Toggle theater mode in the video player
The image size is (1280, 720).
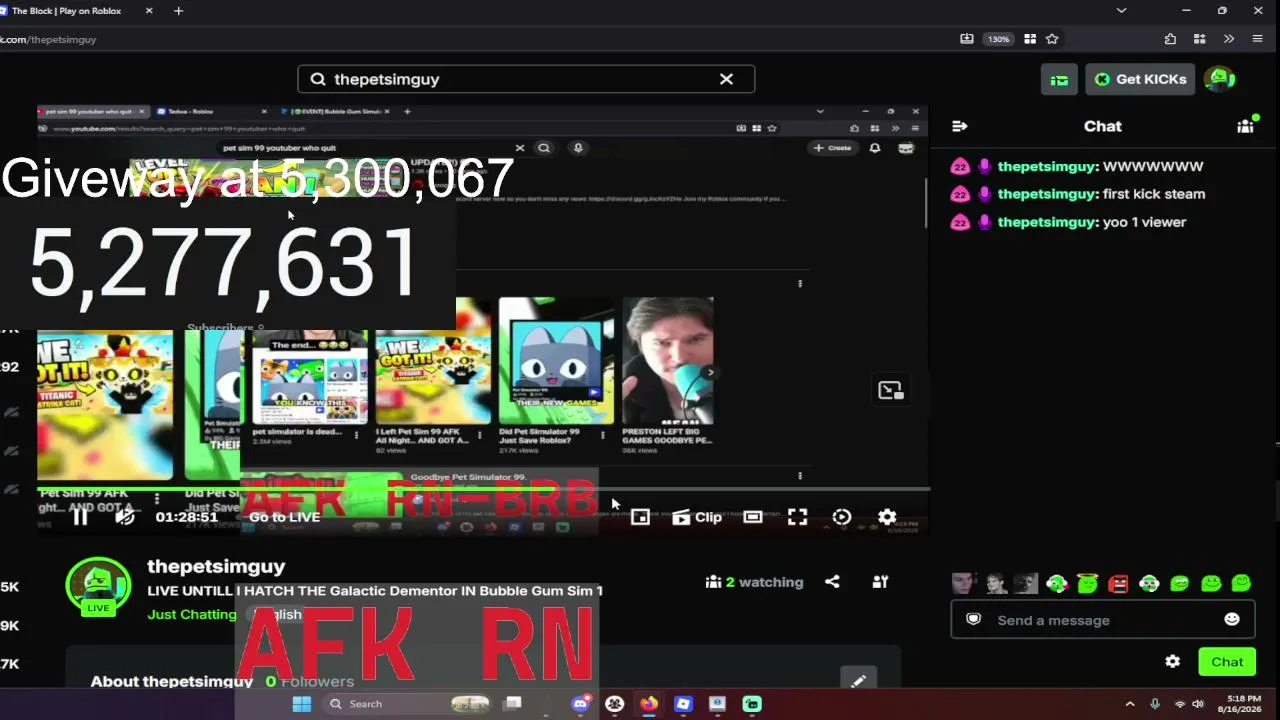[x=753, y=517]
